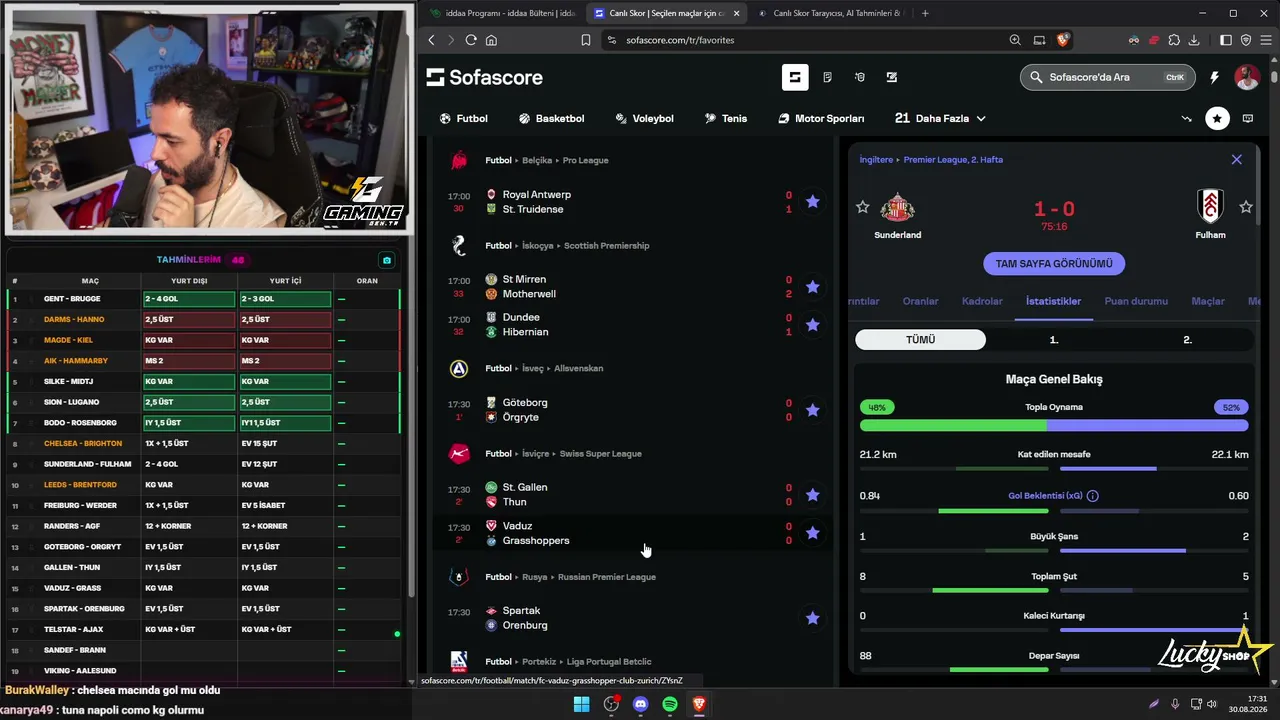
Task: Open the Swiss Super League link
Action: [600, 454]
